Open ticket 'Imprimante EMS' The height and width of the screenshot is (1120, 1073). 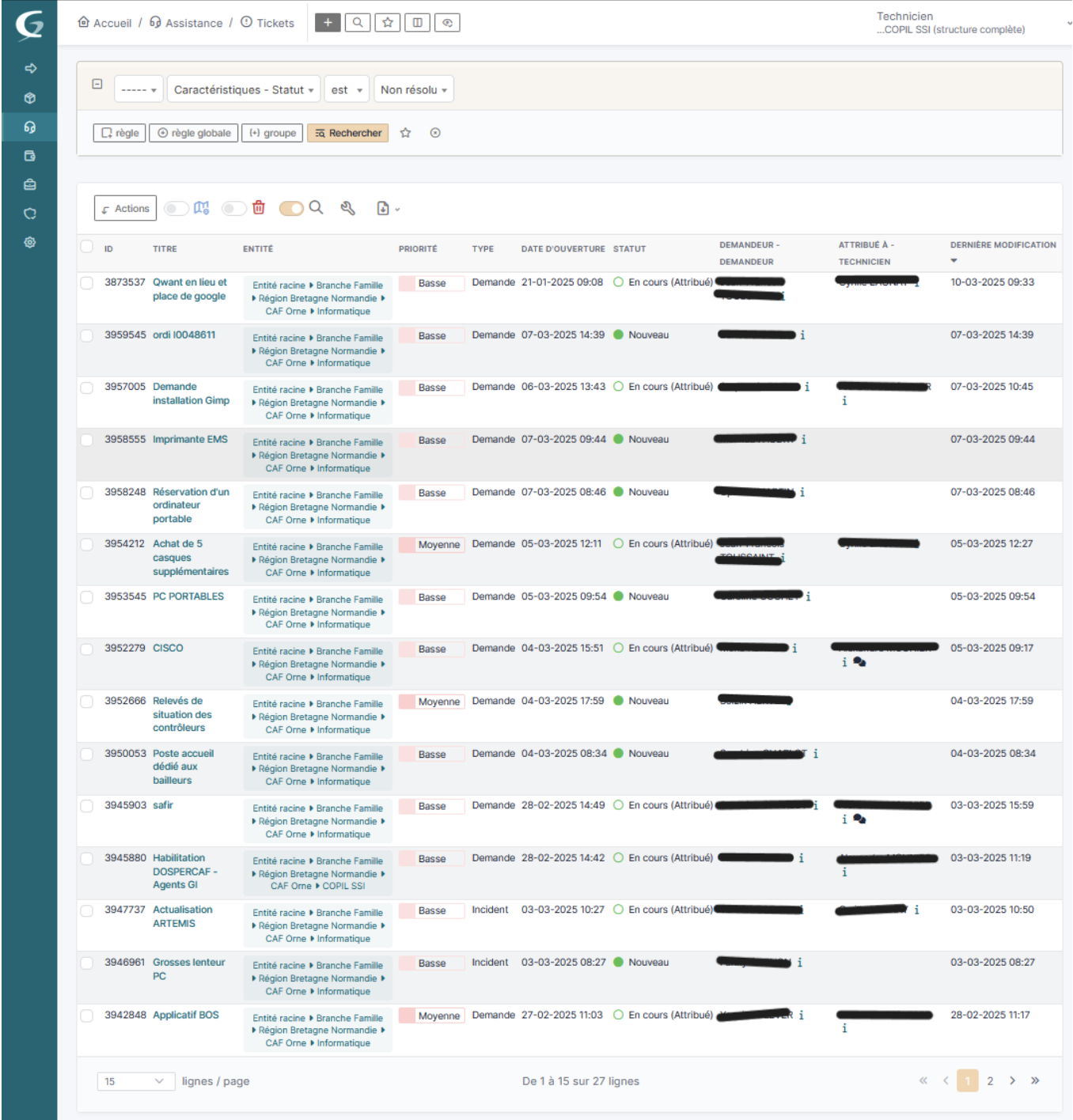190,440
